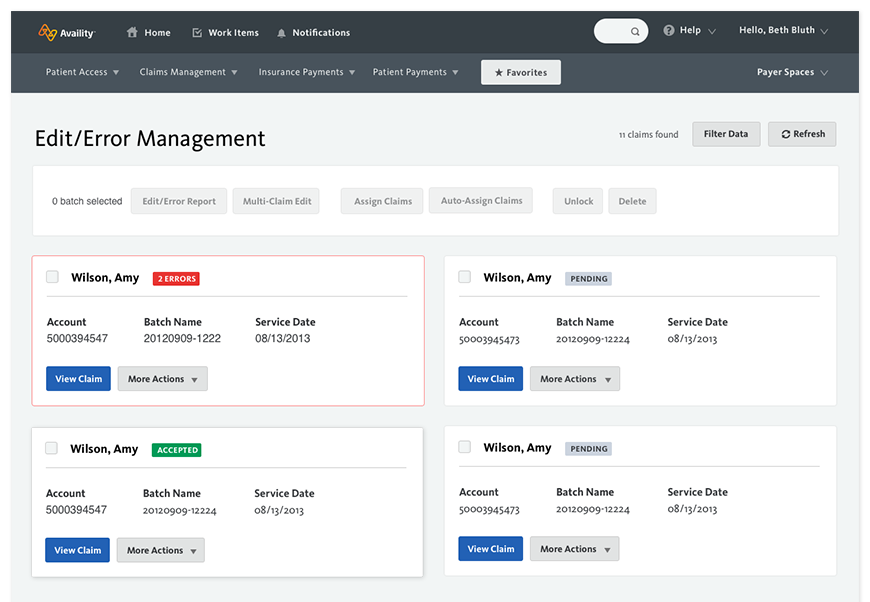Click the Notifications bell icon
The image size is (870, 602).
tap(281, 33)
